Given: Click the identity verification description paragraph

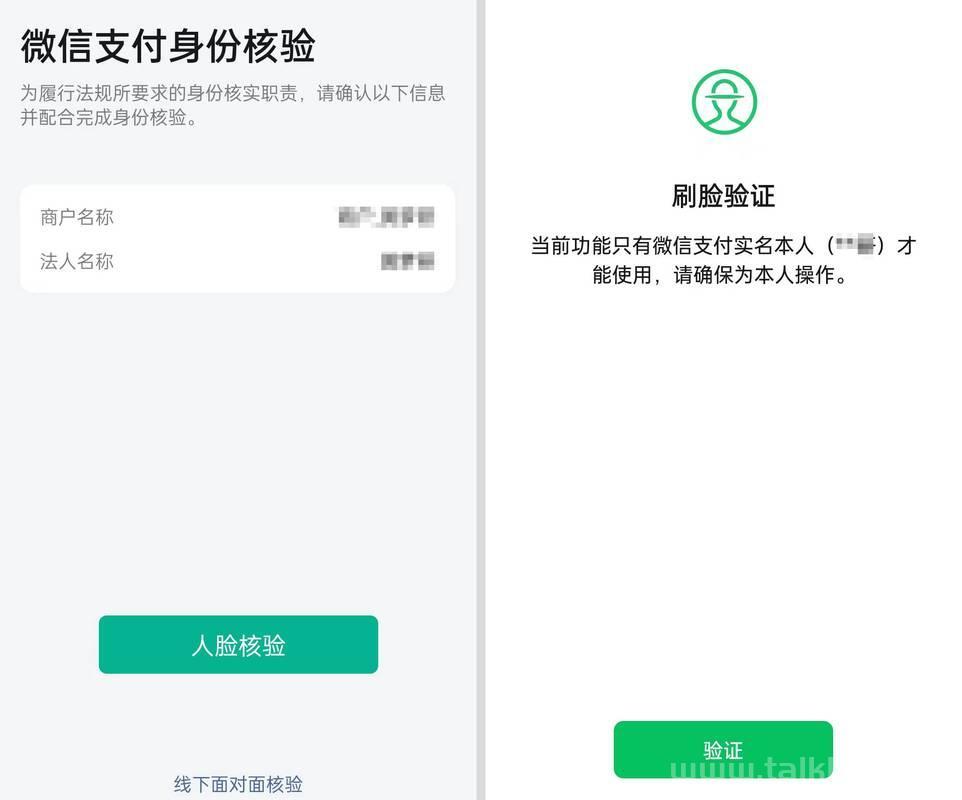Looking at the screenshot, I should coord(233,105).
